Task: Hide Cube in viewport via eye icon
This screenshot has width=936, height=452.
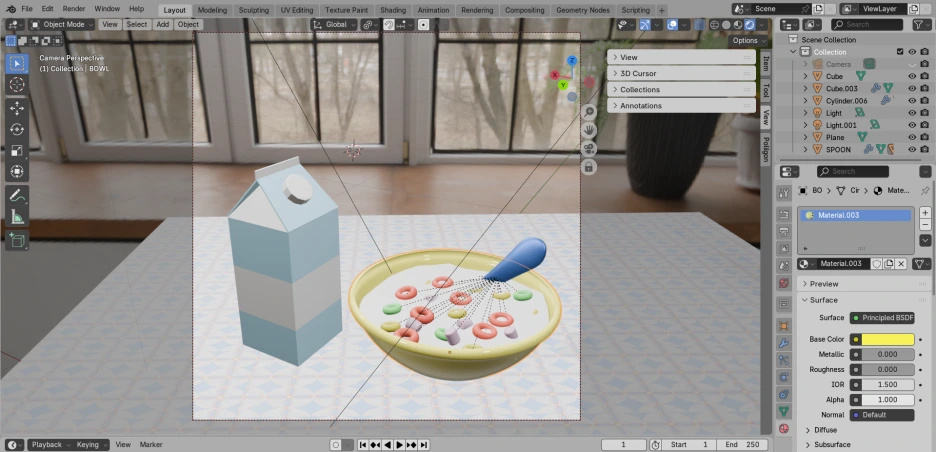Action: coord(912,76)
